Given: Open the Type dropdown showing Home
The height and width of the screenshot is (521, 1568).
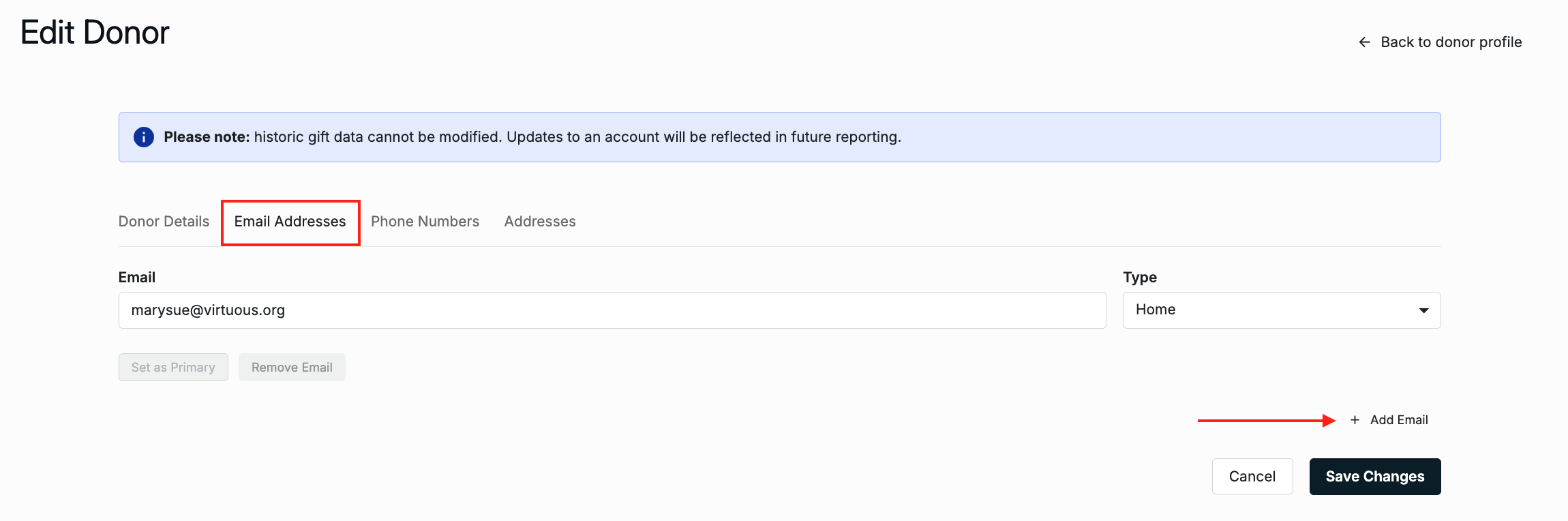Looking at the screenshot, I should click(1282, 310).
